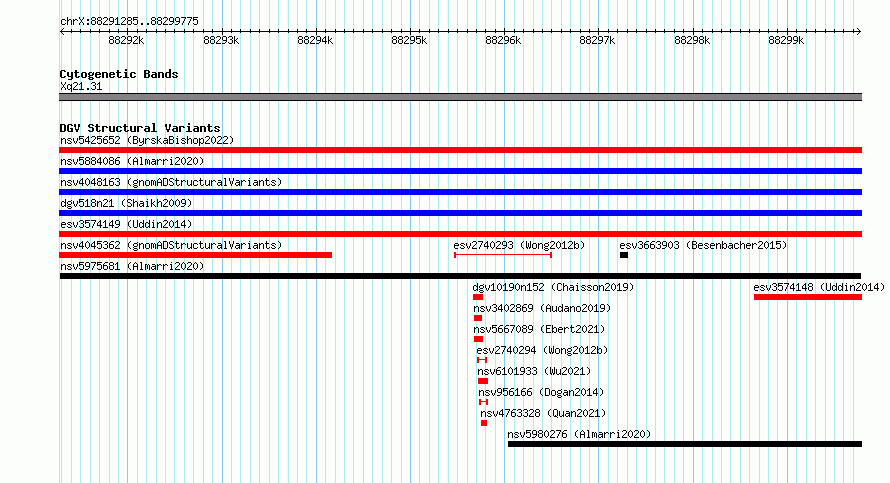Click the ruler's right arrowhead
Image resolution: width=890 pixels, height=483 pixels.
[859, 31]
